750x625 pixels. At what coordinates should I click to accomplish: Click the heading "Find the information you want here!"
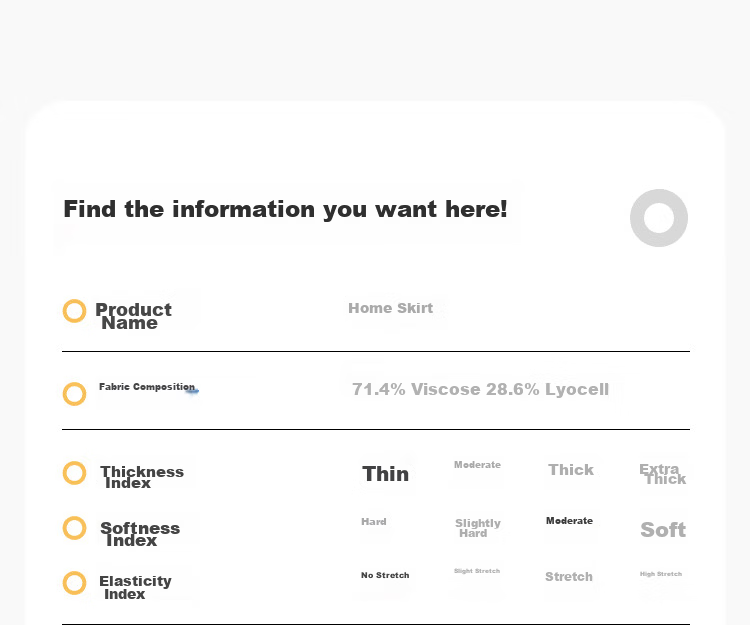[286, 209]
